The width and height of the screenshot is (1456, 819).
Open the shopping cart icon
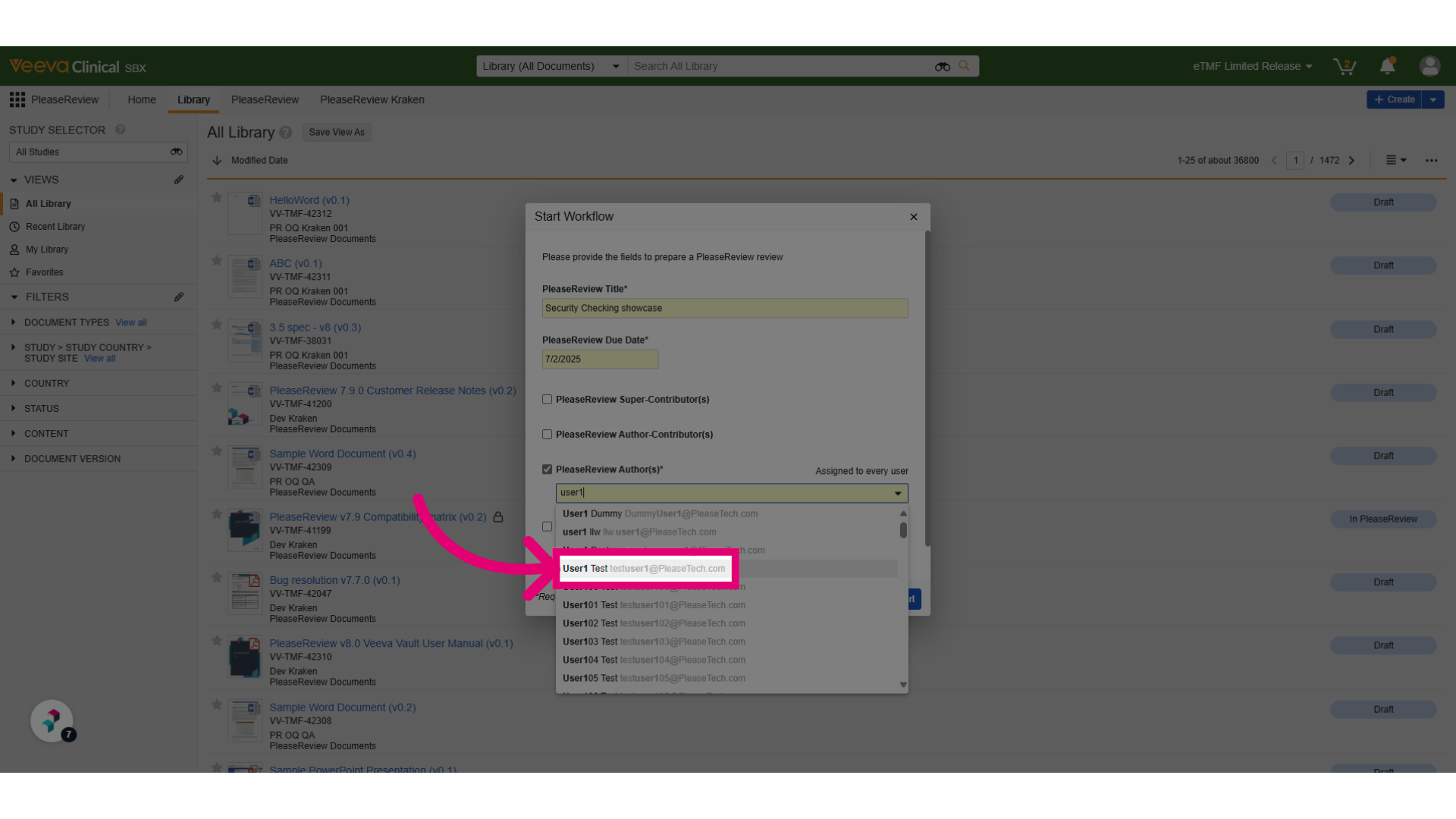(x=1345, y=67)
